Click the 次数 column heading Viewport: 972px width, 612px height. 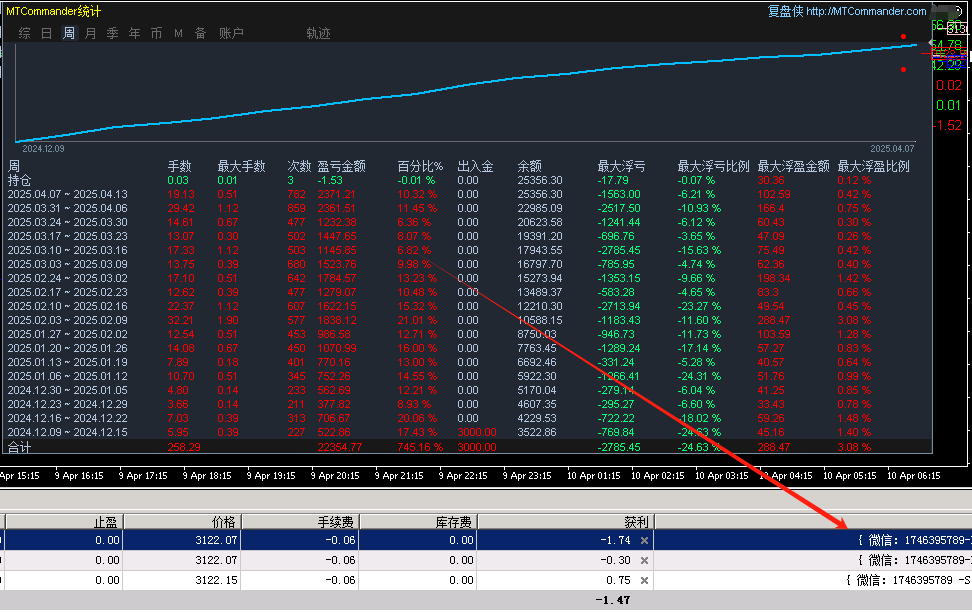coord(299,166)
